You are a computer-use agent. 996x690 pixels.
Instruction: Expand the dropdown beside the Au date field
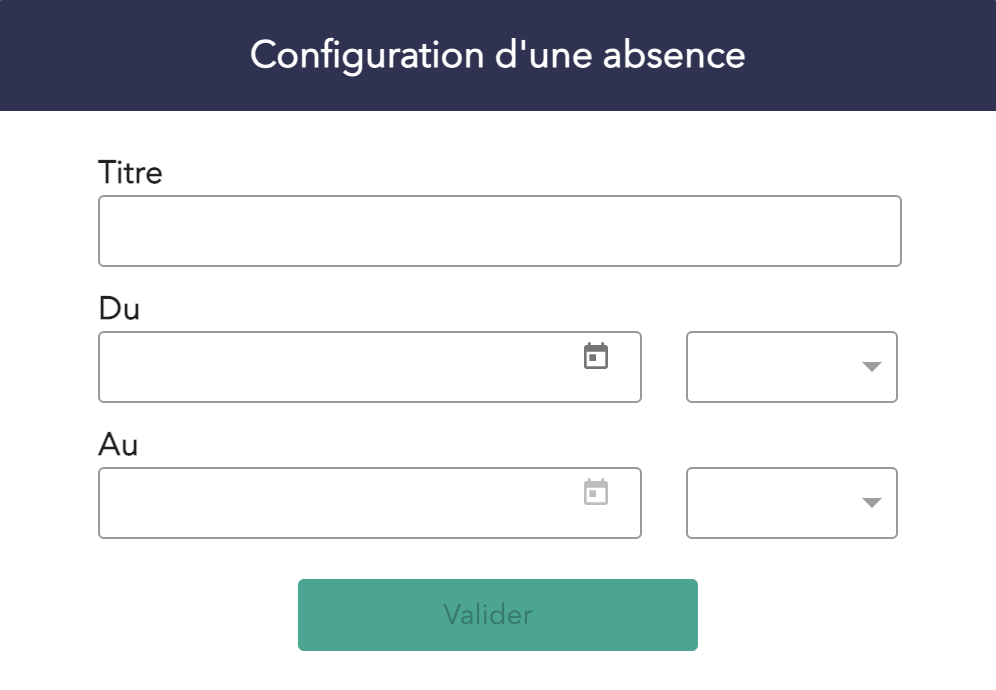click(x=791, y=503)
